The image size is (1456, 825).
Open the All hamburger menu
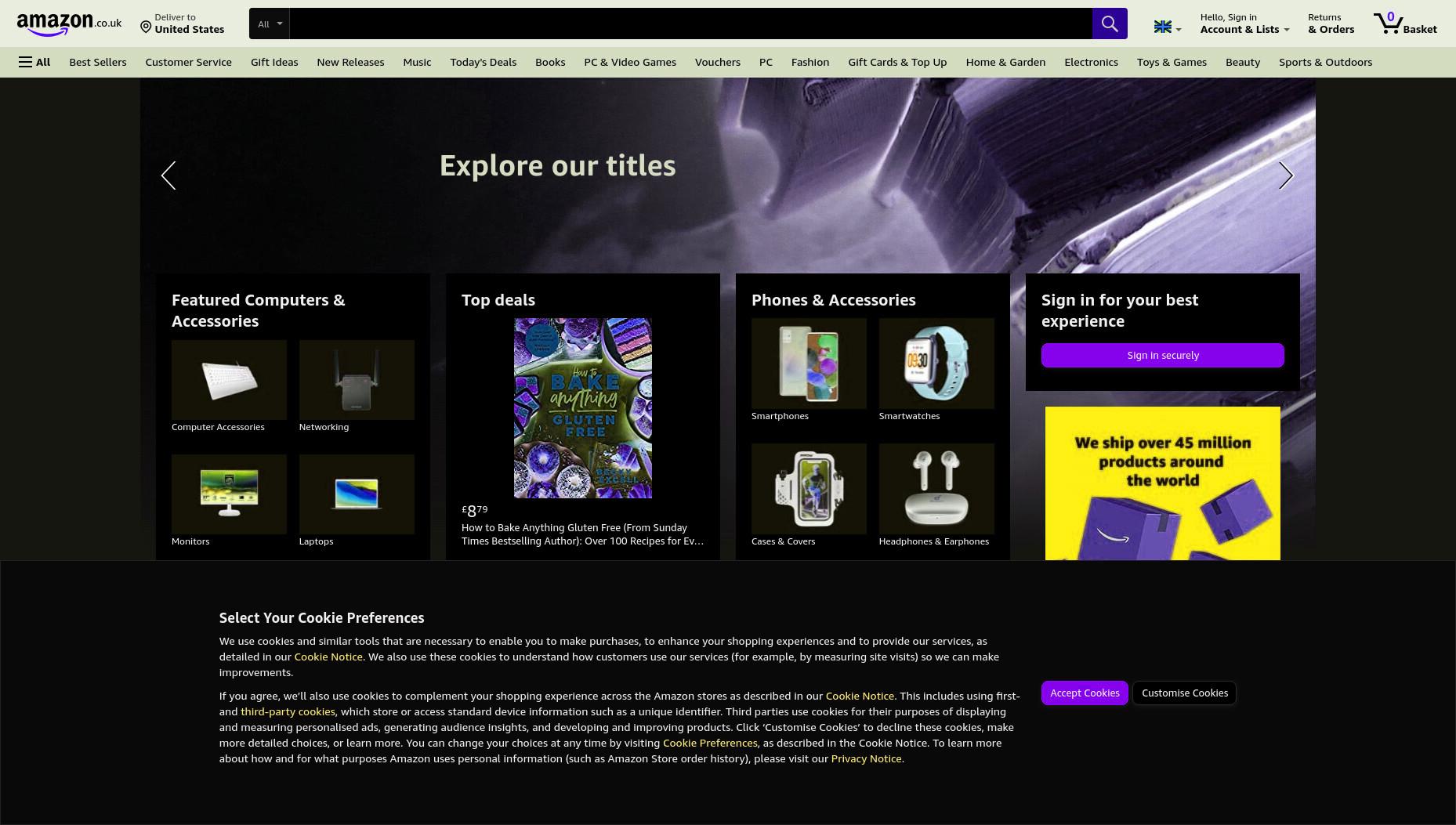click(x=34, y=62)
